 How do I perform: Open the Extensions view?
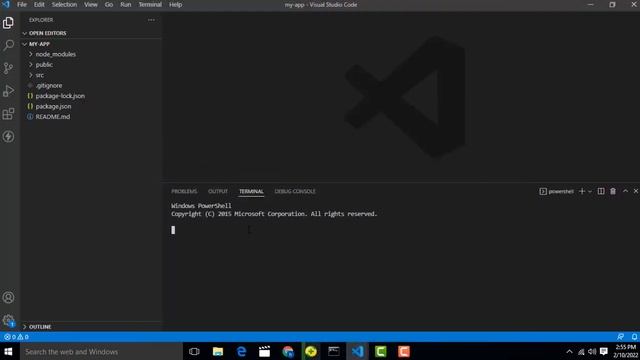tap(8, 113)
